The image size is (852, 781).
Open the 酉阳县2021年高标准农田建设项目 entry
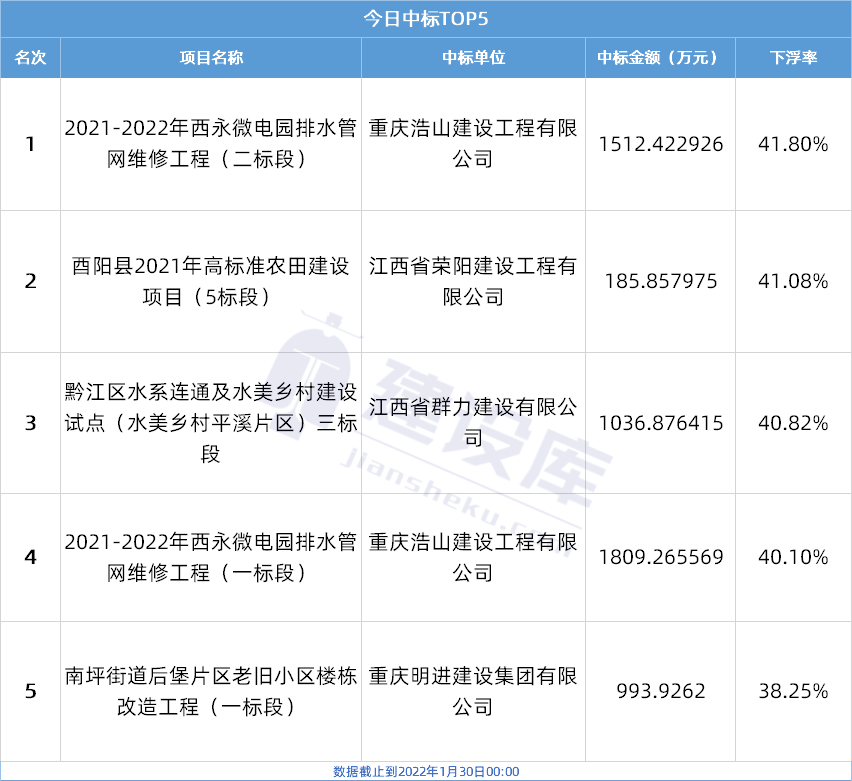pyautogui.click(x=211, y=282)
